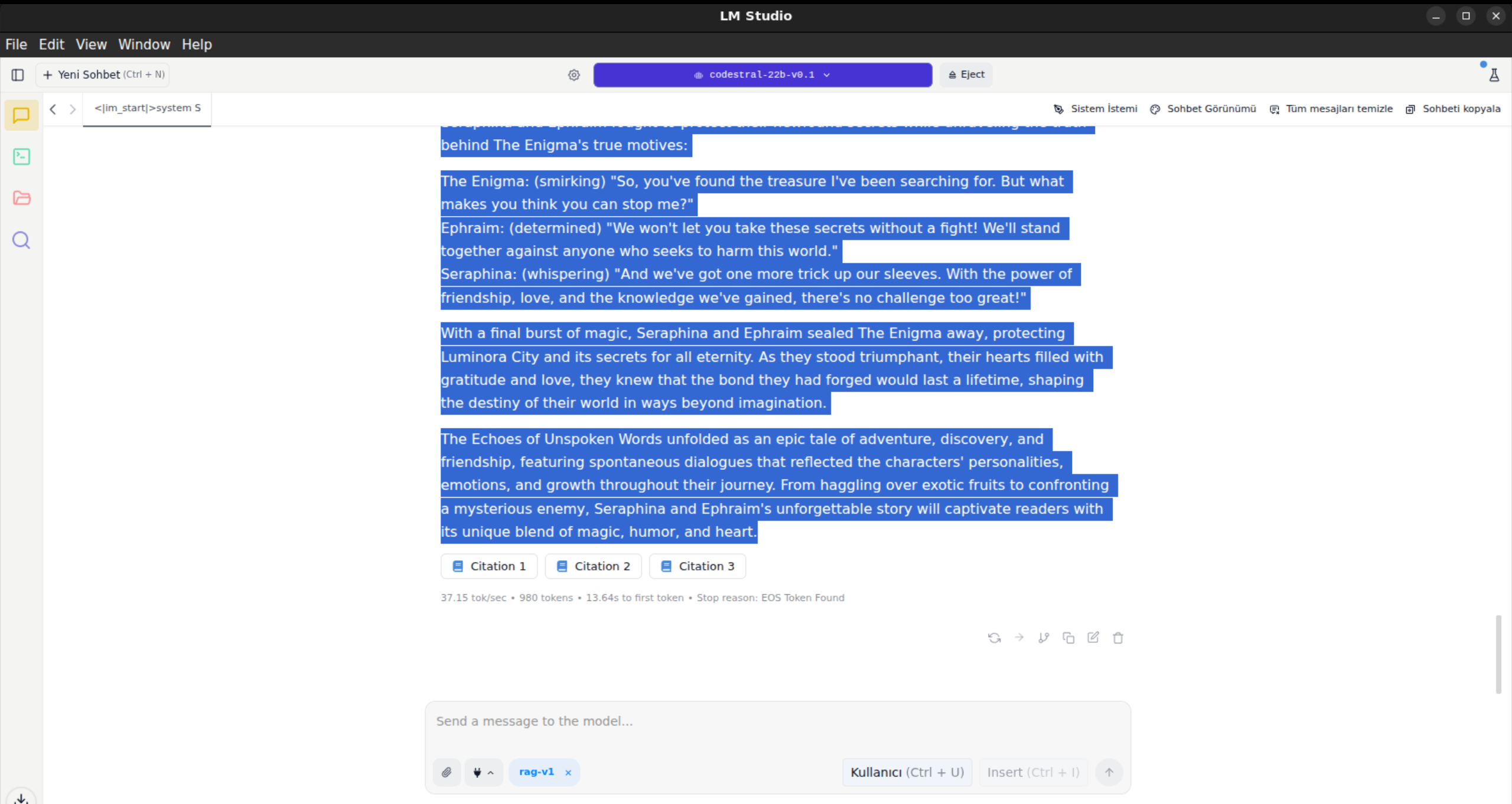
Task: Edit the message with the pencil icon
Action: click(x=1093, y=638)
